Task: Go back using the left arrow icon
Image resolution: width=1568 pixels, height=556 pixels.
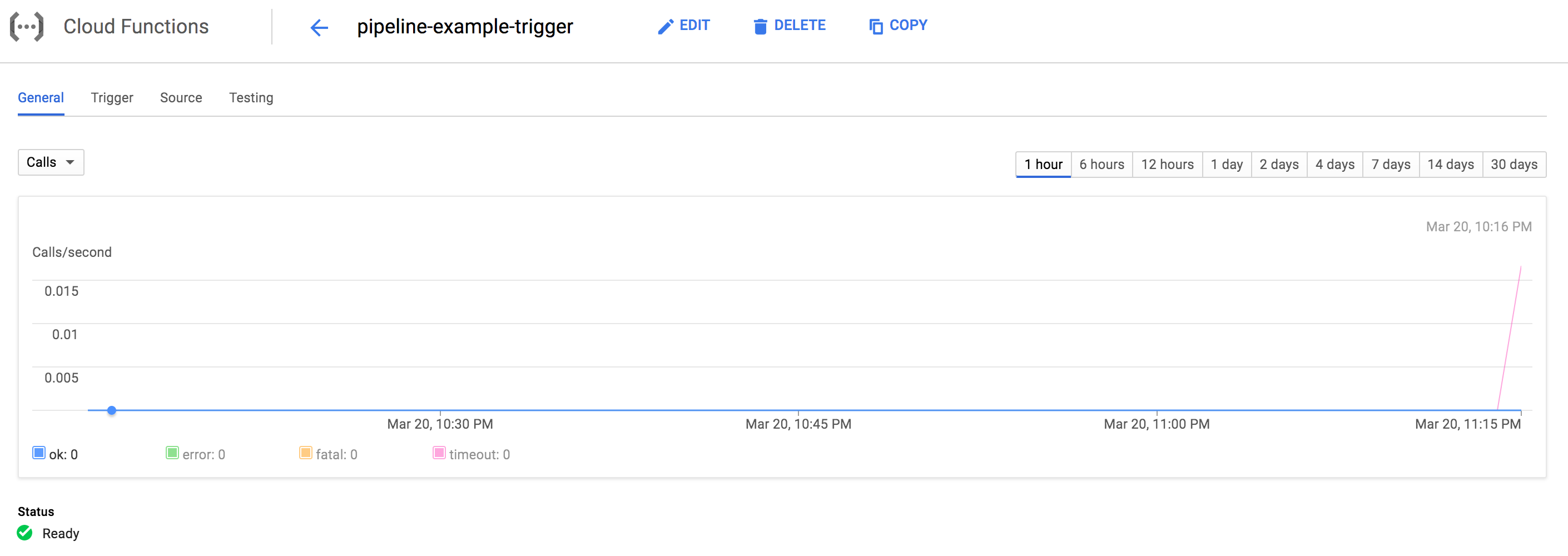Action: pyautogui.click(x=319, y=27)
